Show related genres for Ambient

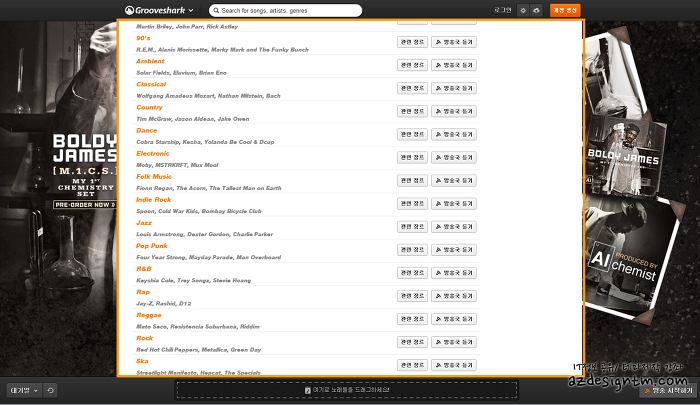(x=412, y=65)
